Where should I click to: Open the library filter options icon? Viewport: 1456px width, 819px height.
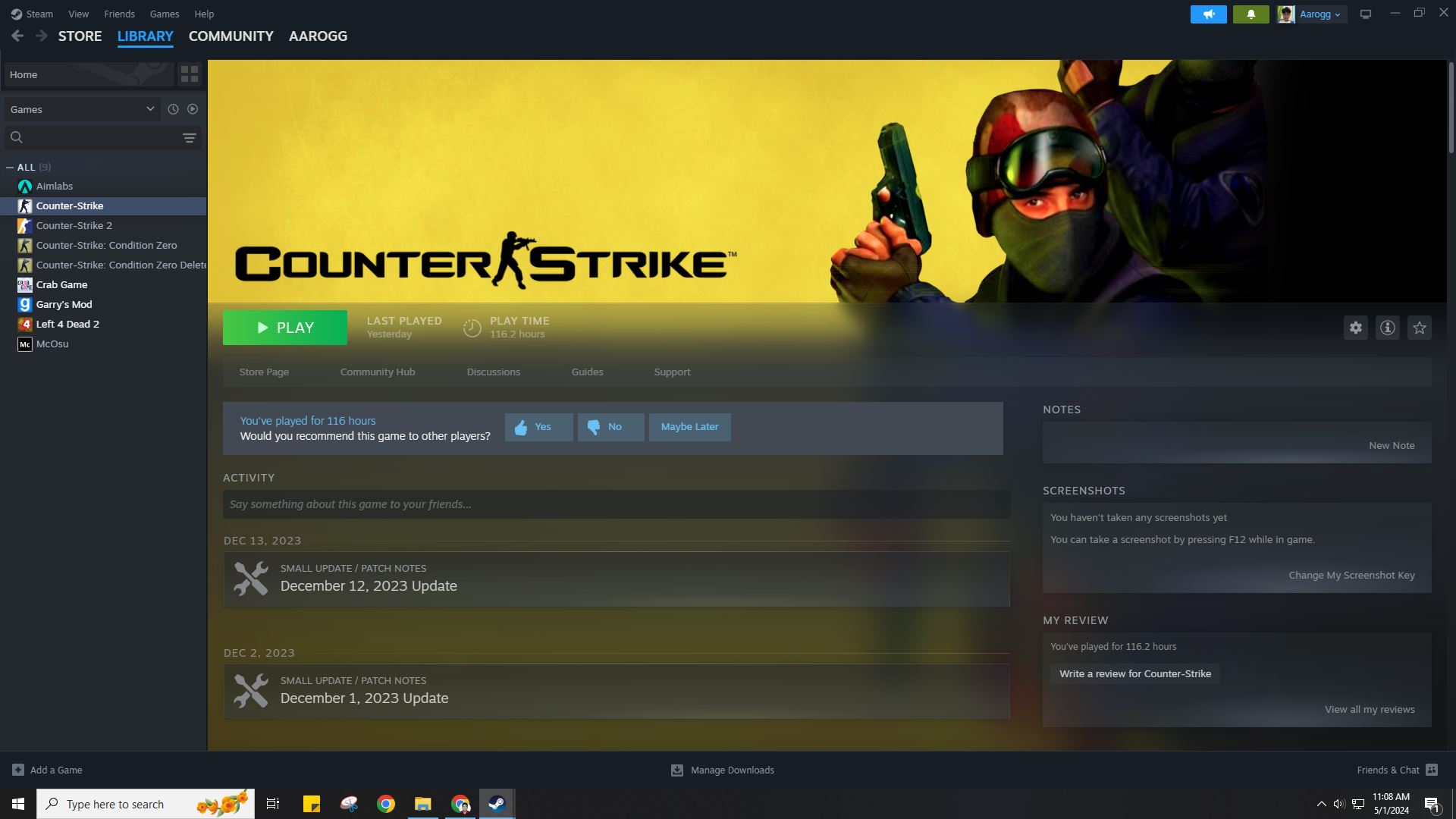189,137
